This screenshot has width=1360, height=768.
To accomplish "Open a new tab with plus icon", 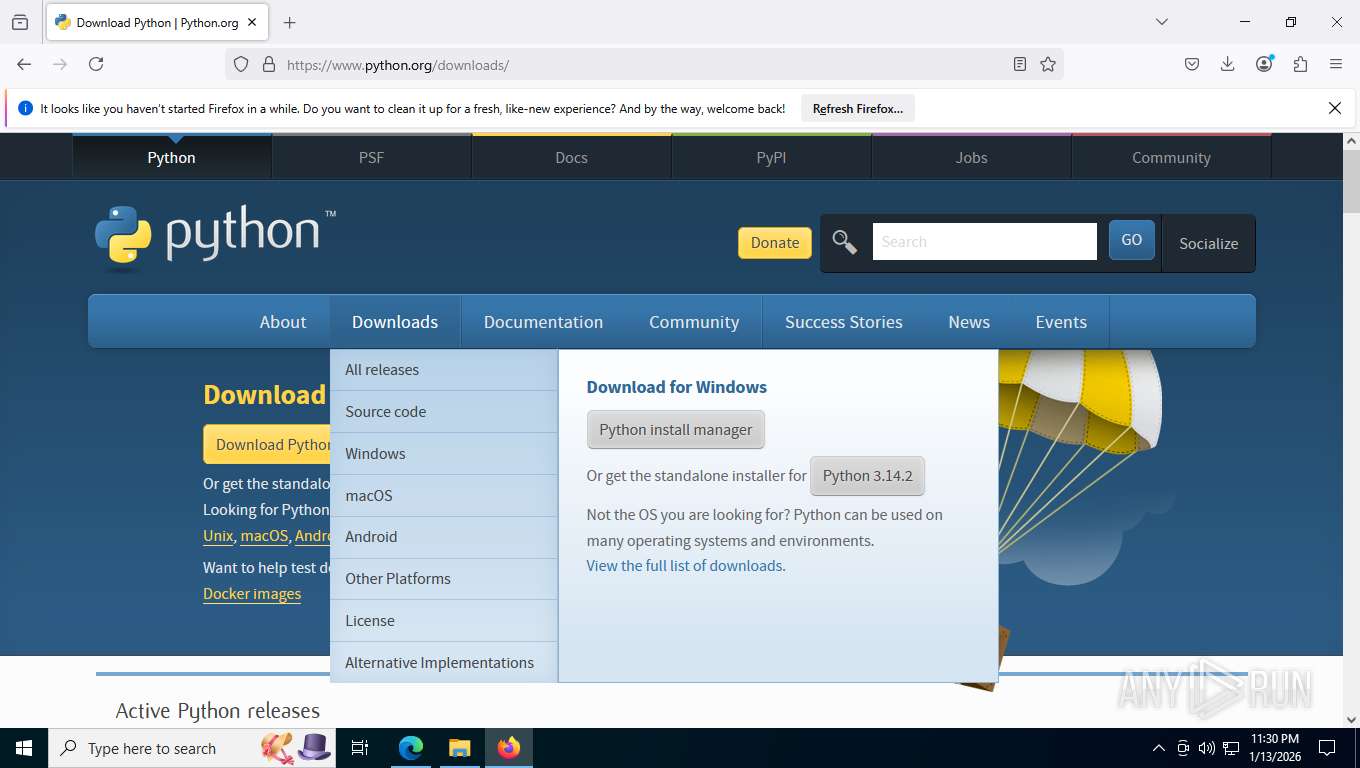I will [290, 22].
